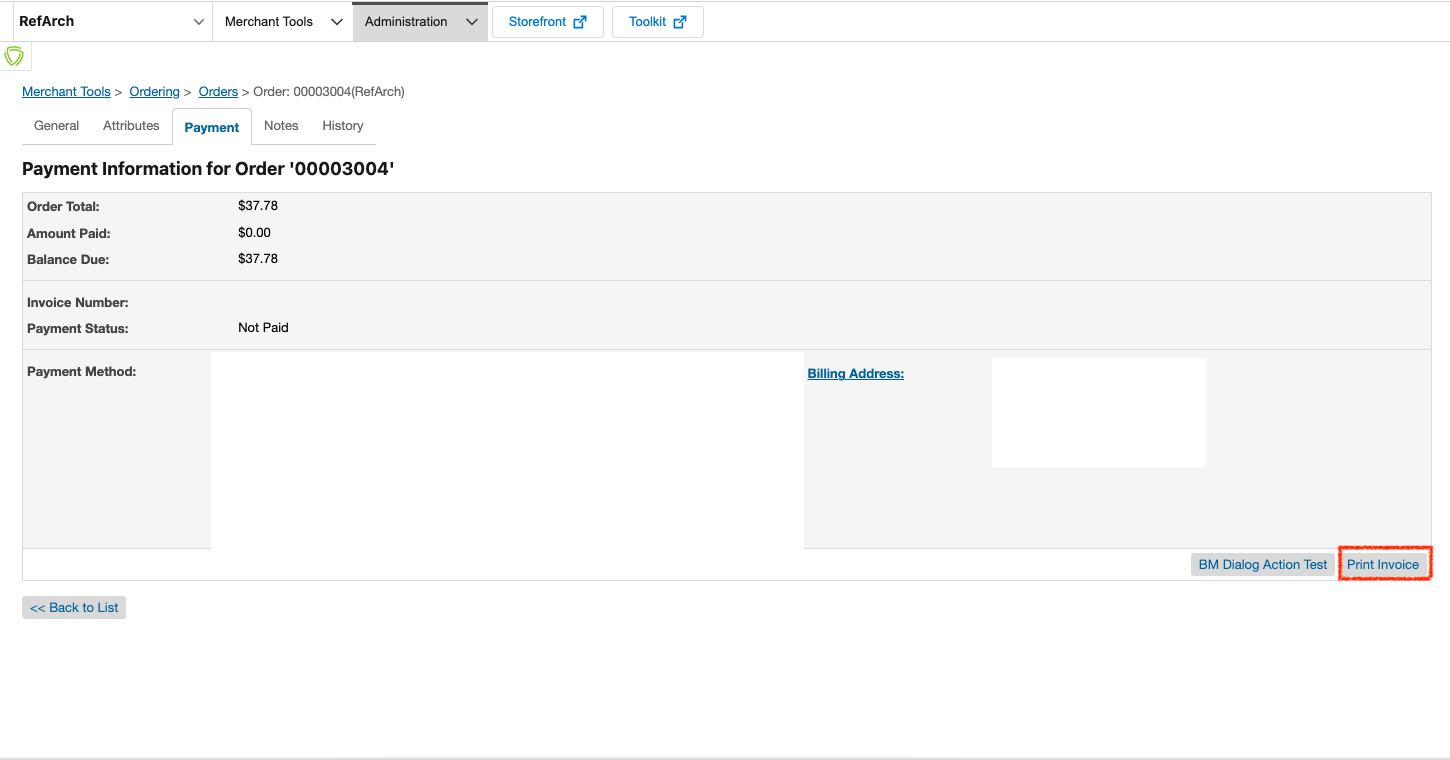Click the Payment Information heading for order 00003004
This screenshot has height=760, width=1450.
click(208, 169)
